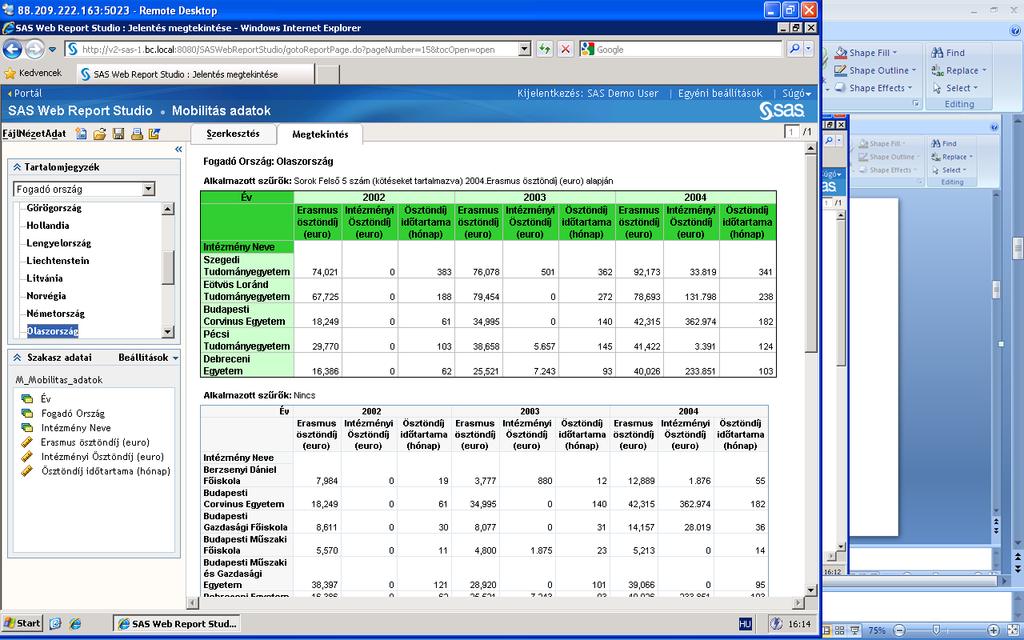The image size is (1024, 640).
Task: Click the country list scroll down arrow
Action: point(168,332)
